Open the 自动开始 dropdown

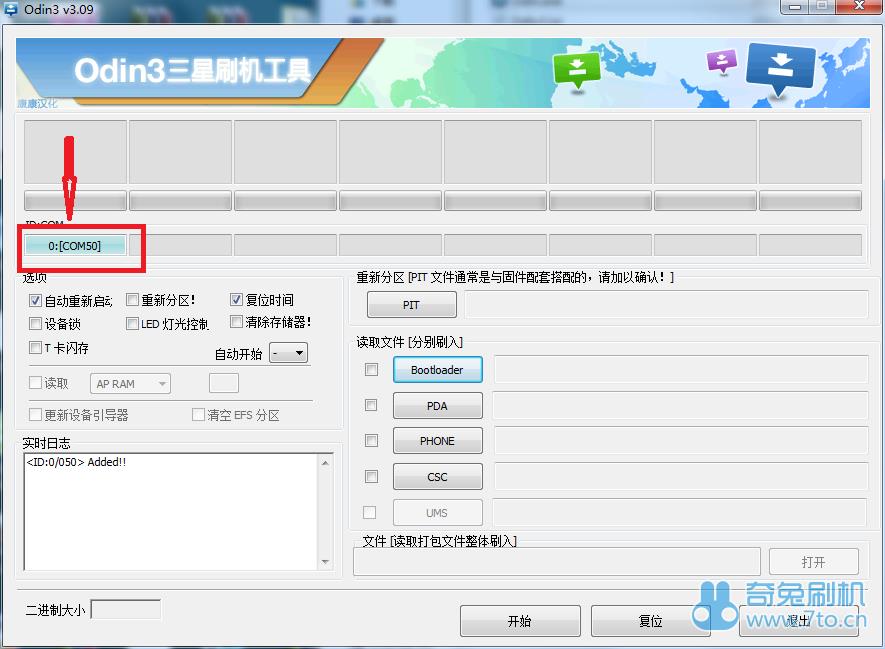[x=289, y=353]
